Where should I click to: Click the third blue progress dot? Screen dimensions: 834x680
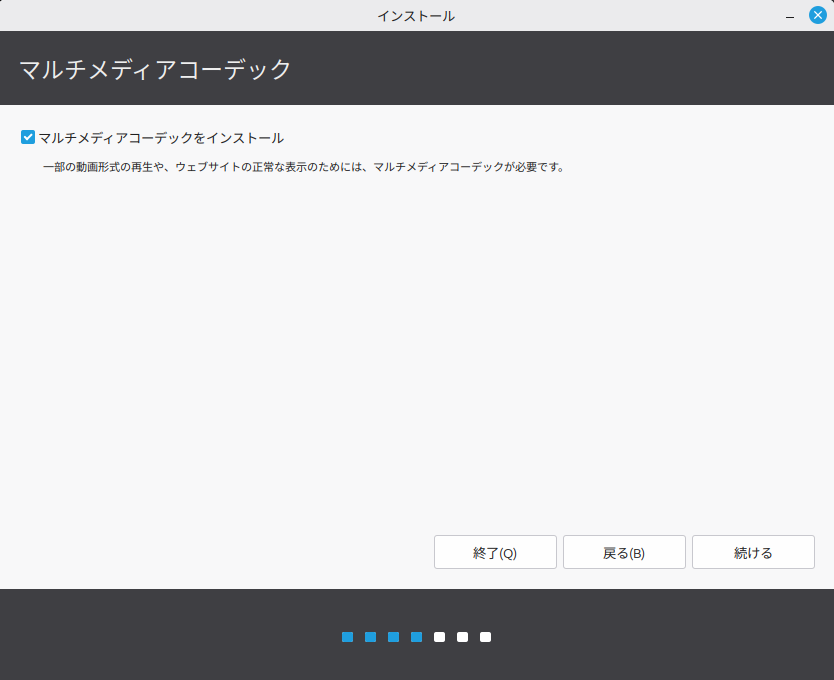tap(393, 637)
